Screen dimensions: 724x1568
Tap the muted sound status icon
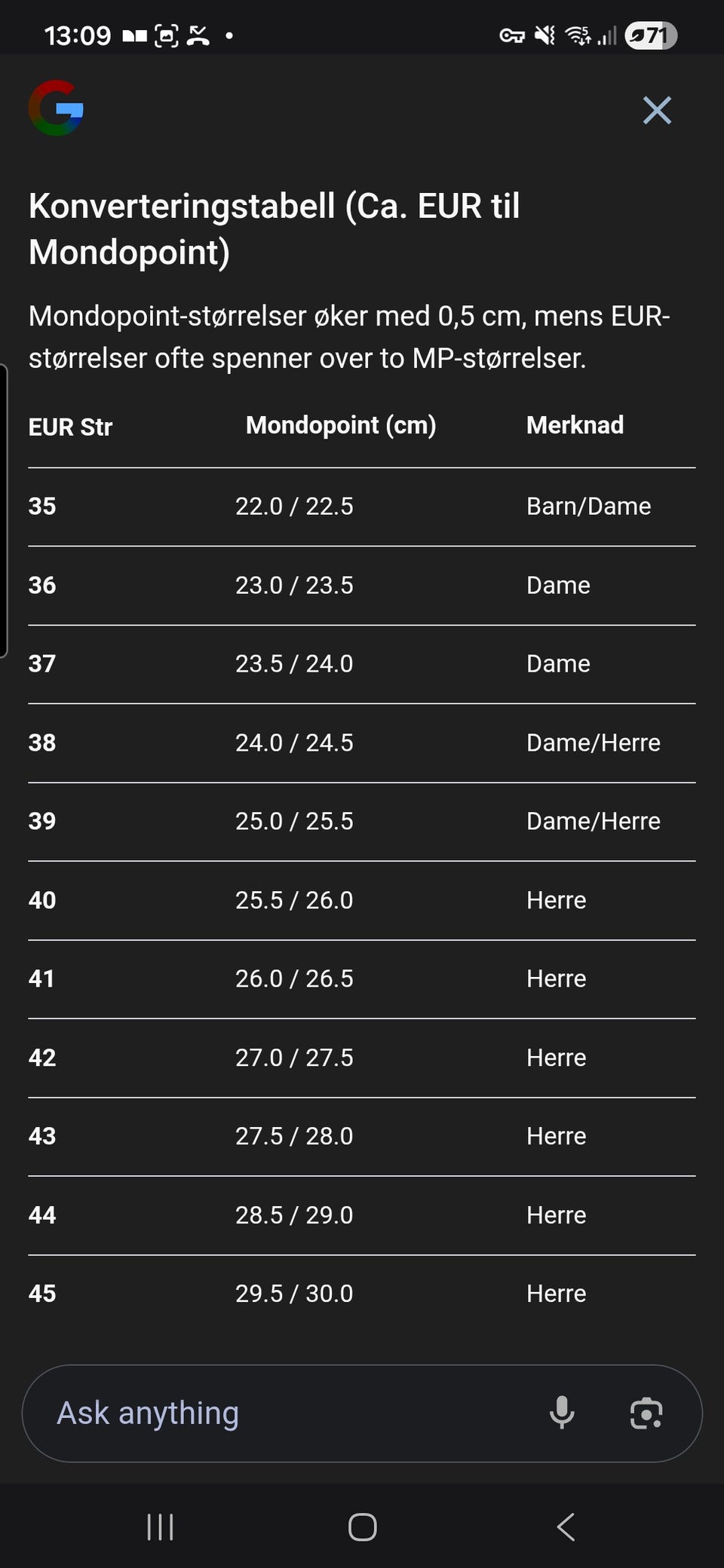click(x=545, y=35)
